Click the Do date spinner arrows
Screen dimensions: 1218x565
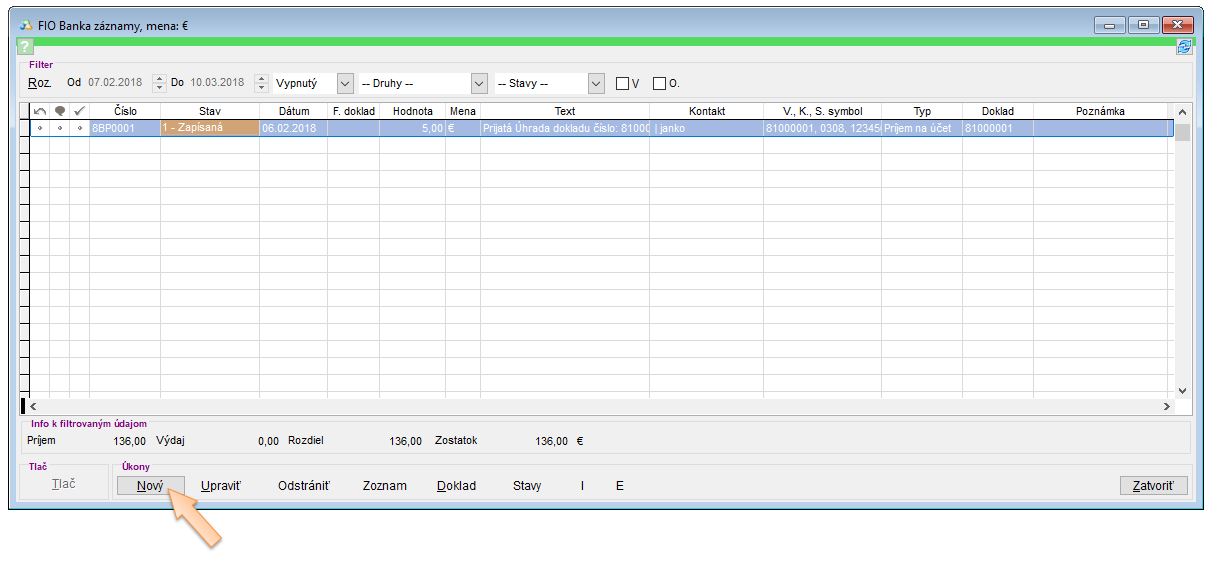point(262,83)
